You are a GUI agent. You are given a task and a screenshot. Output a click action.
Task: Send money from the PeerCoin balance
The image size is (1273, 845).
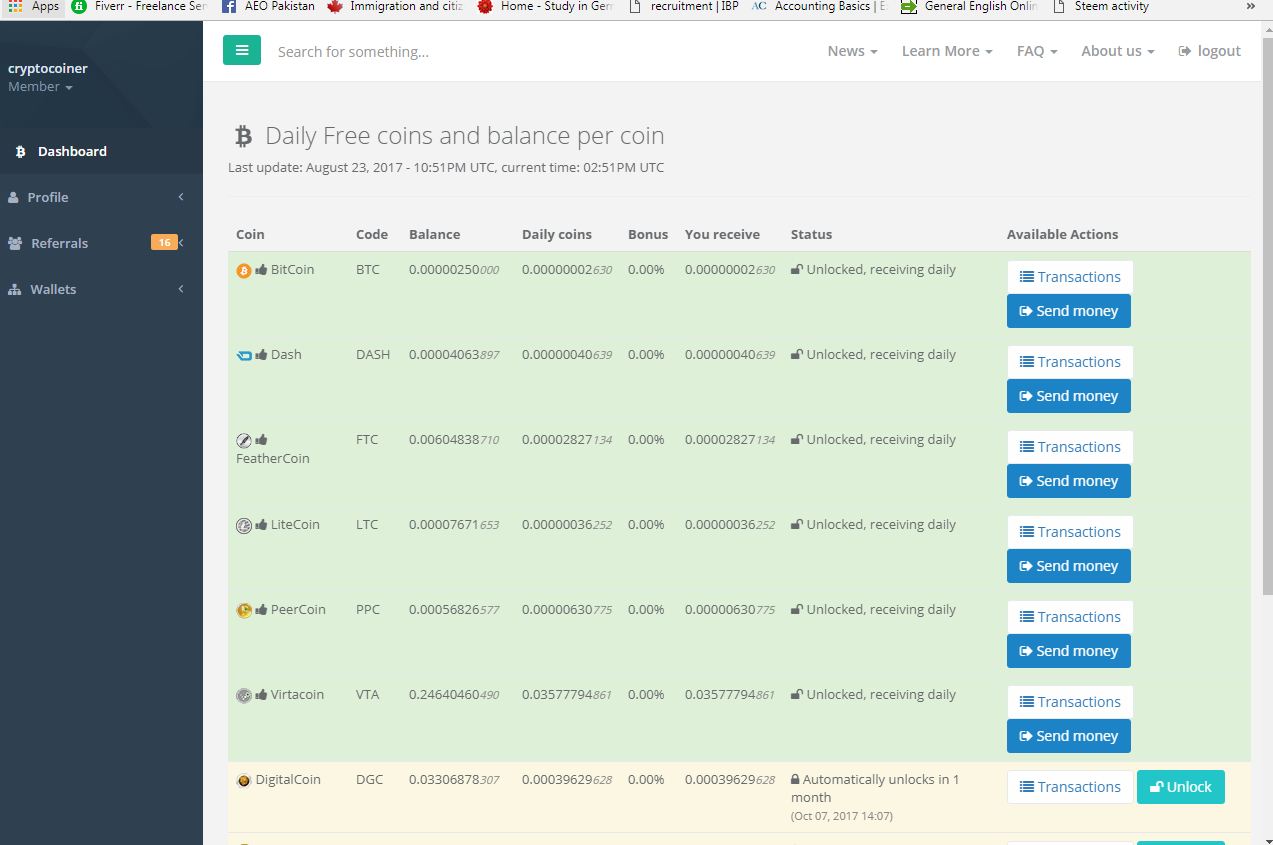coord(1069,651)
